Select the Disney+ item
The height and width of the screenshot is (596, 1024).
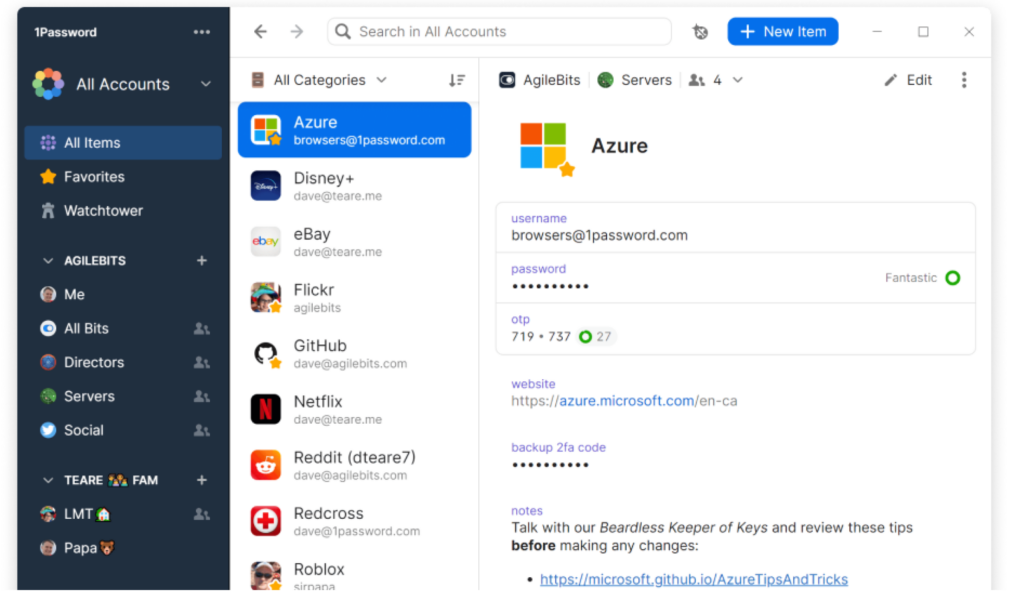(x=355, y=186)
